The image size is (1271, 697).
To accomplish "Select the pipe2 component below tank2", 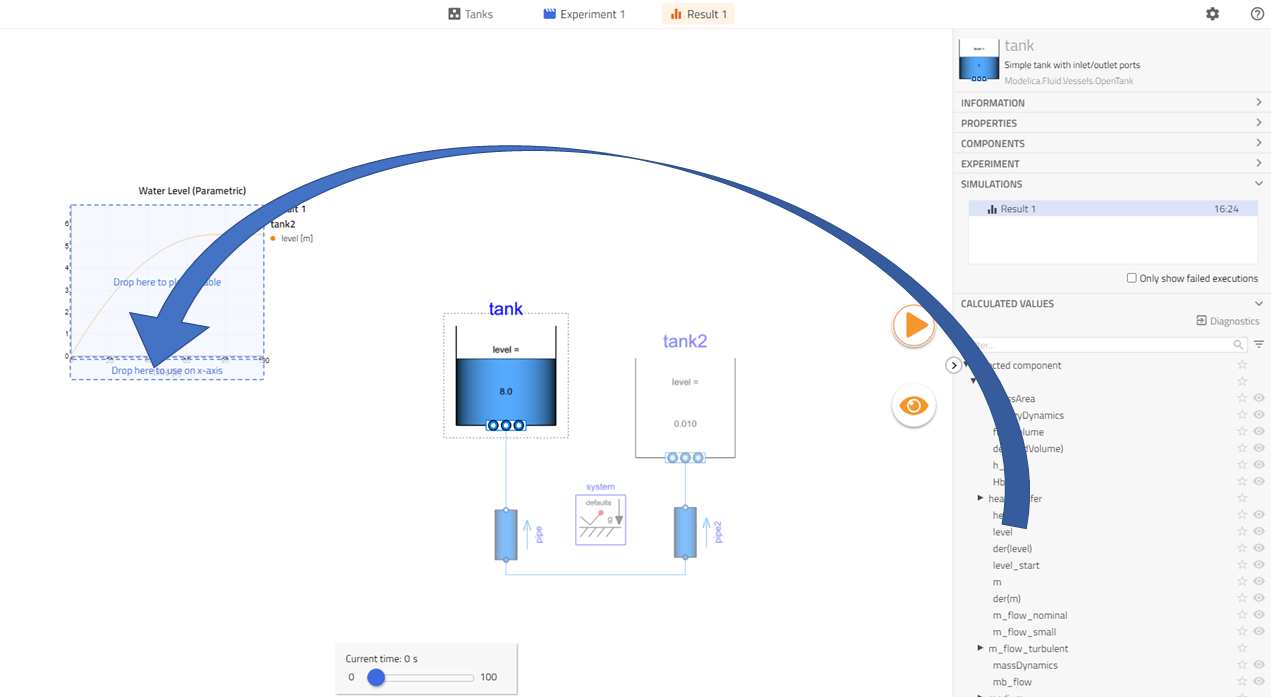I will [685, 532].
